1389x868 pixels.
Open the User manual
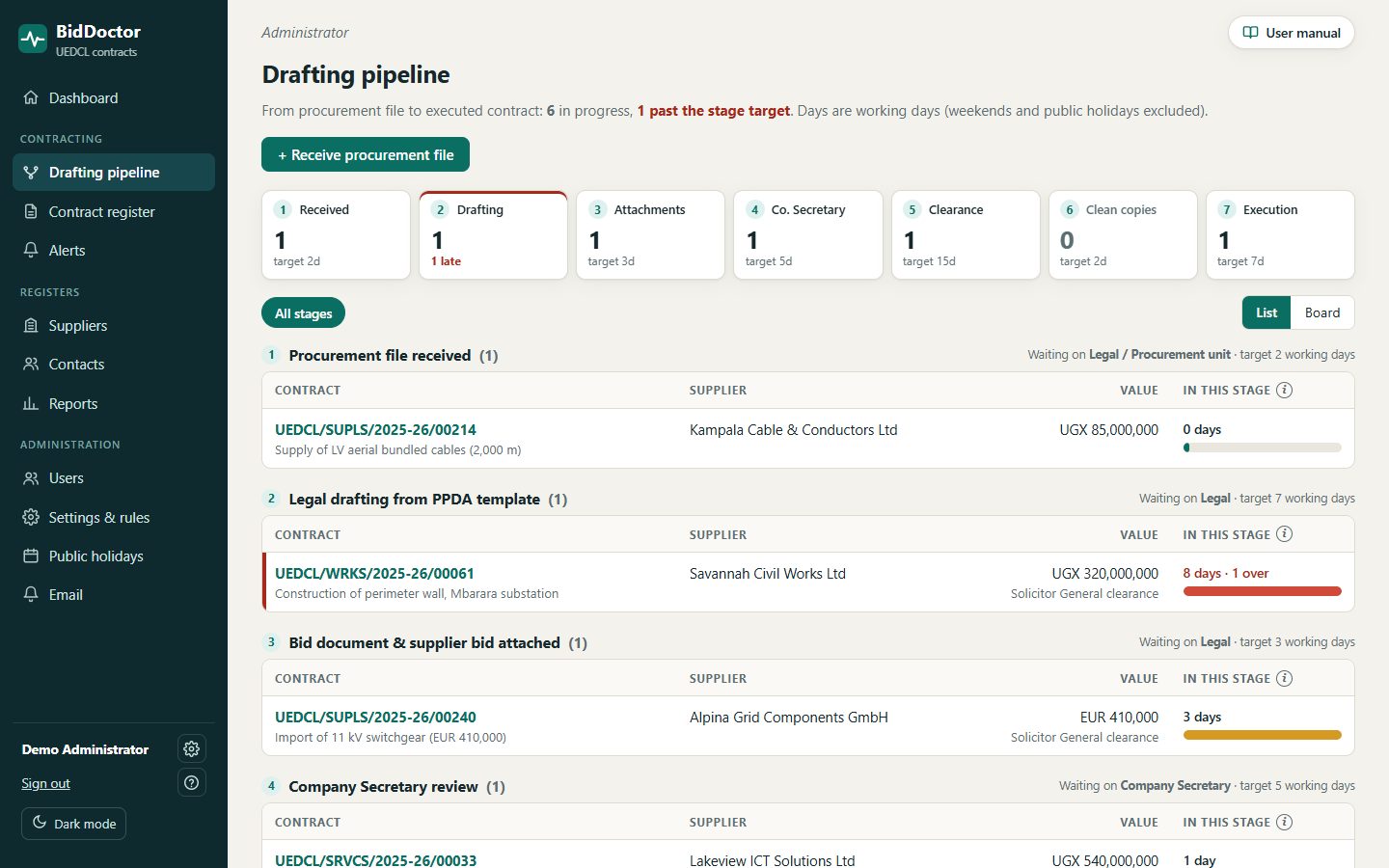pos(1291,33)
